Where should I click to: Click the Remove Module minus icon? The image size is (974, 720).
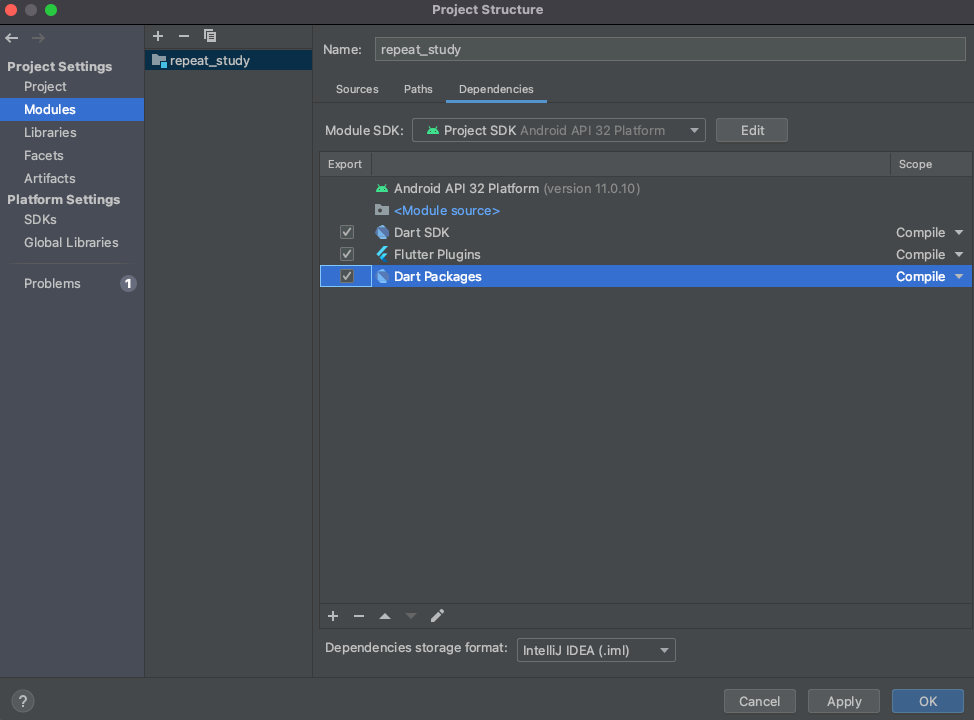[183, 36]
